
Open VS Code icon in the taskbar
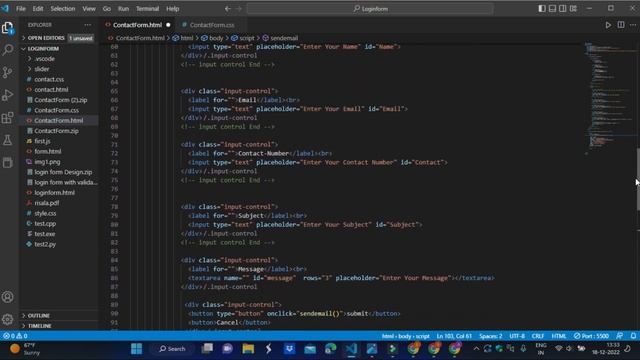tap(351, 349)
